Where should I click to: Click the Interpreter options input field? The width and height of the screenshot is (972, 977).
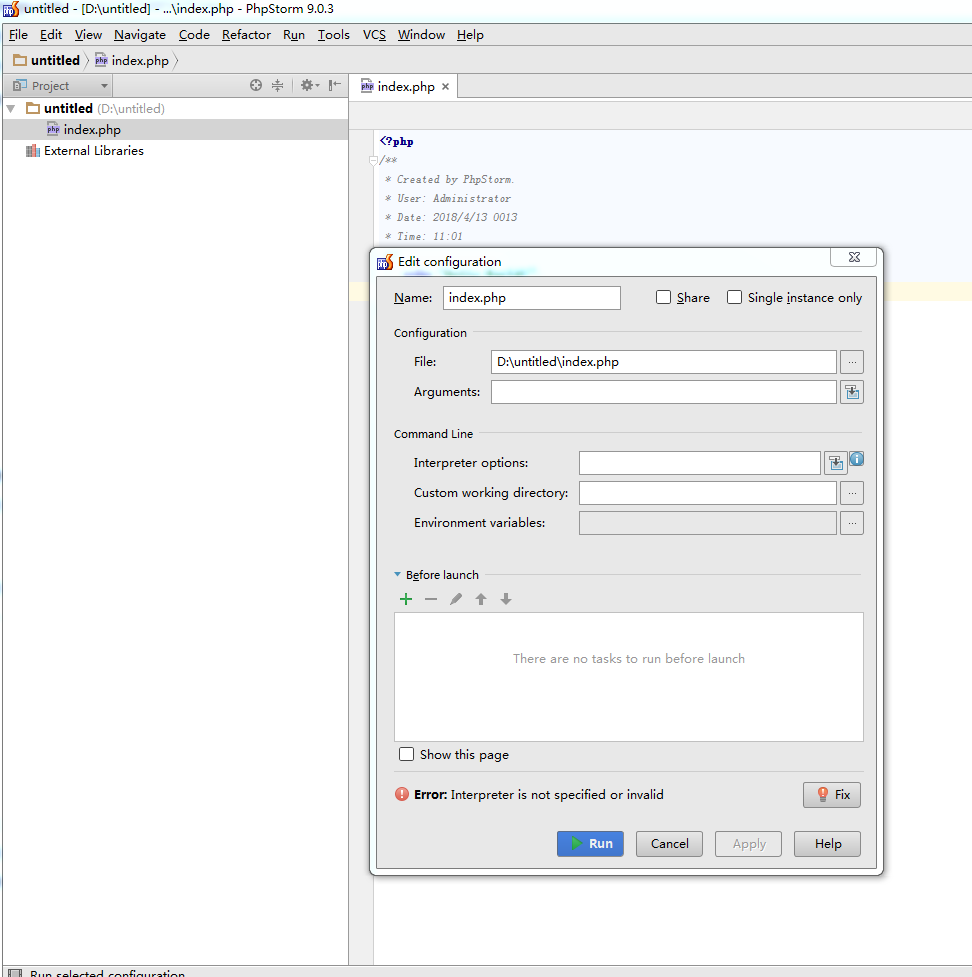point(700,463)
